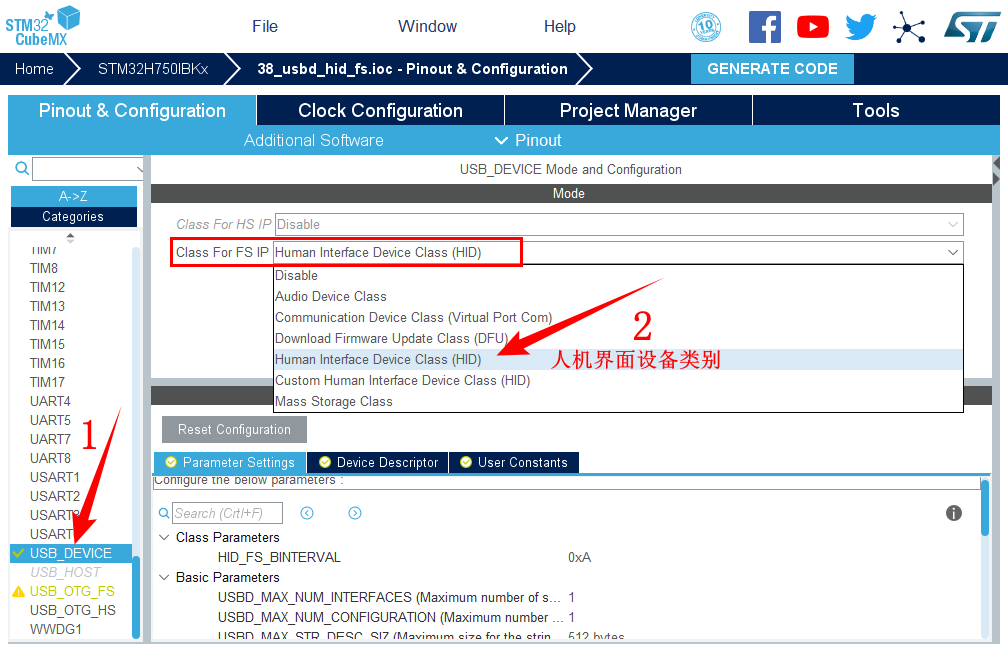Click the ST community network icon
The image size is (1008, 652).
coord(908,27)
